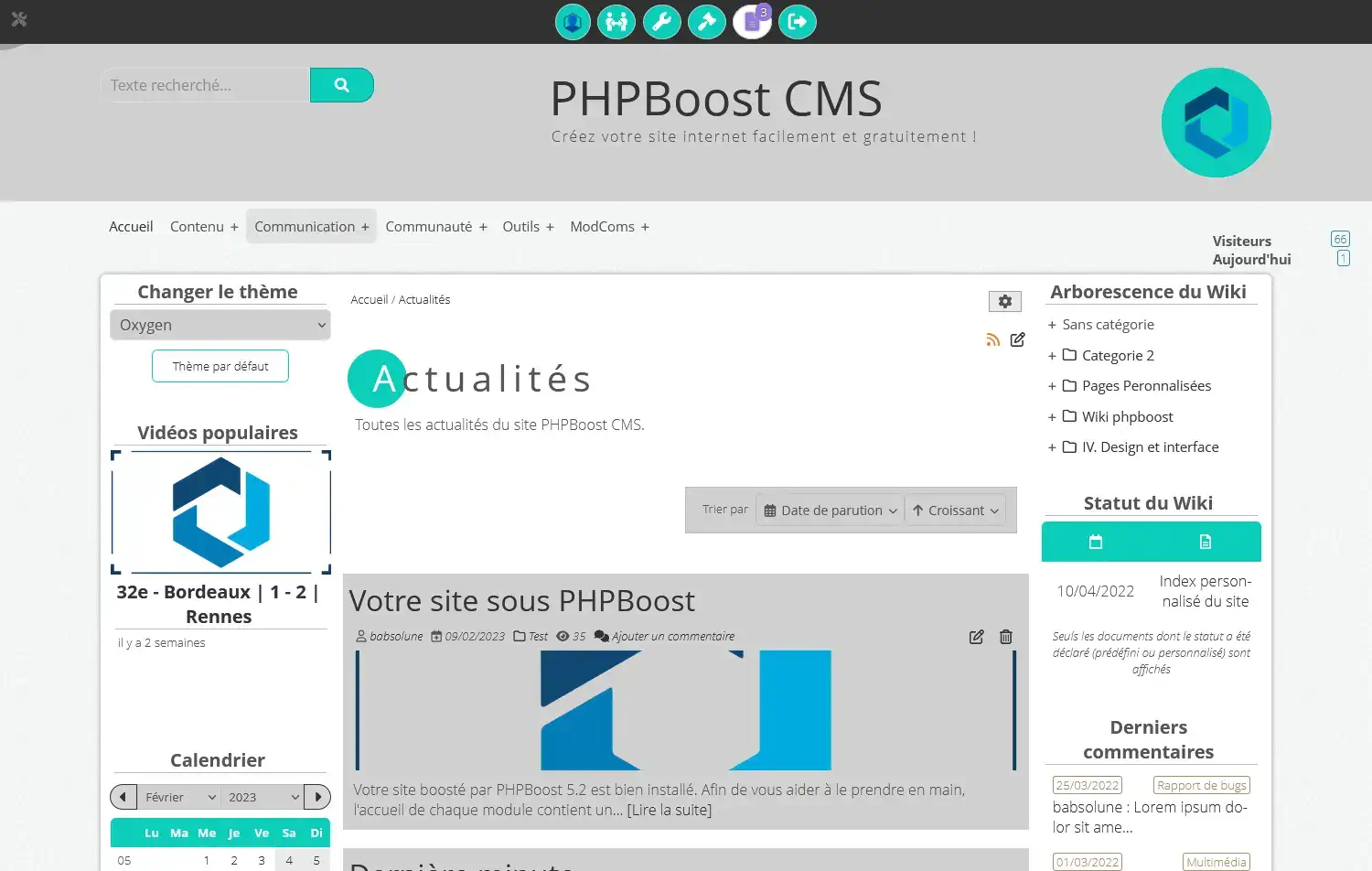Open the Multimédia comment tag
The width and height of the screenshot is (1372, 871).
click(1216, 862)
